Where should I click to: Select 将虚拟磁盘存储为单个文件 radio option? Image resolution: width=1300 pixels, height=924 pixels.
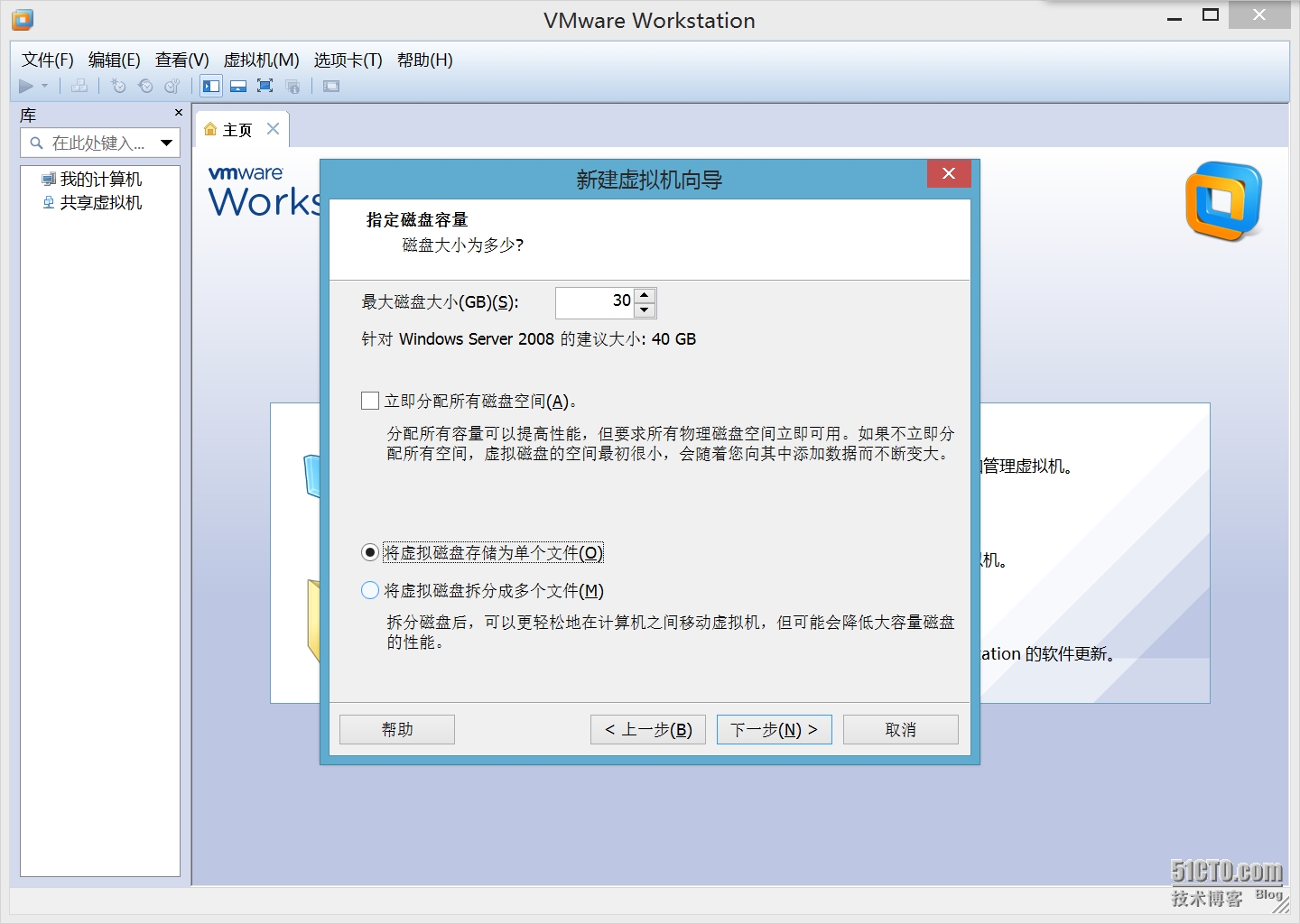coord(370,552)
